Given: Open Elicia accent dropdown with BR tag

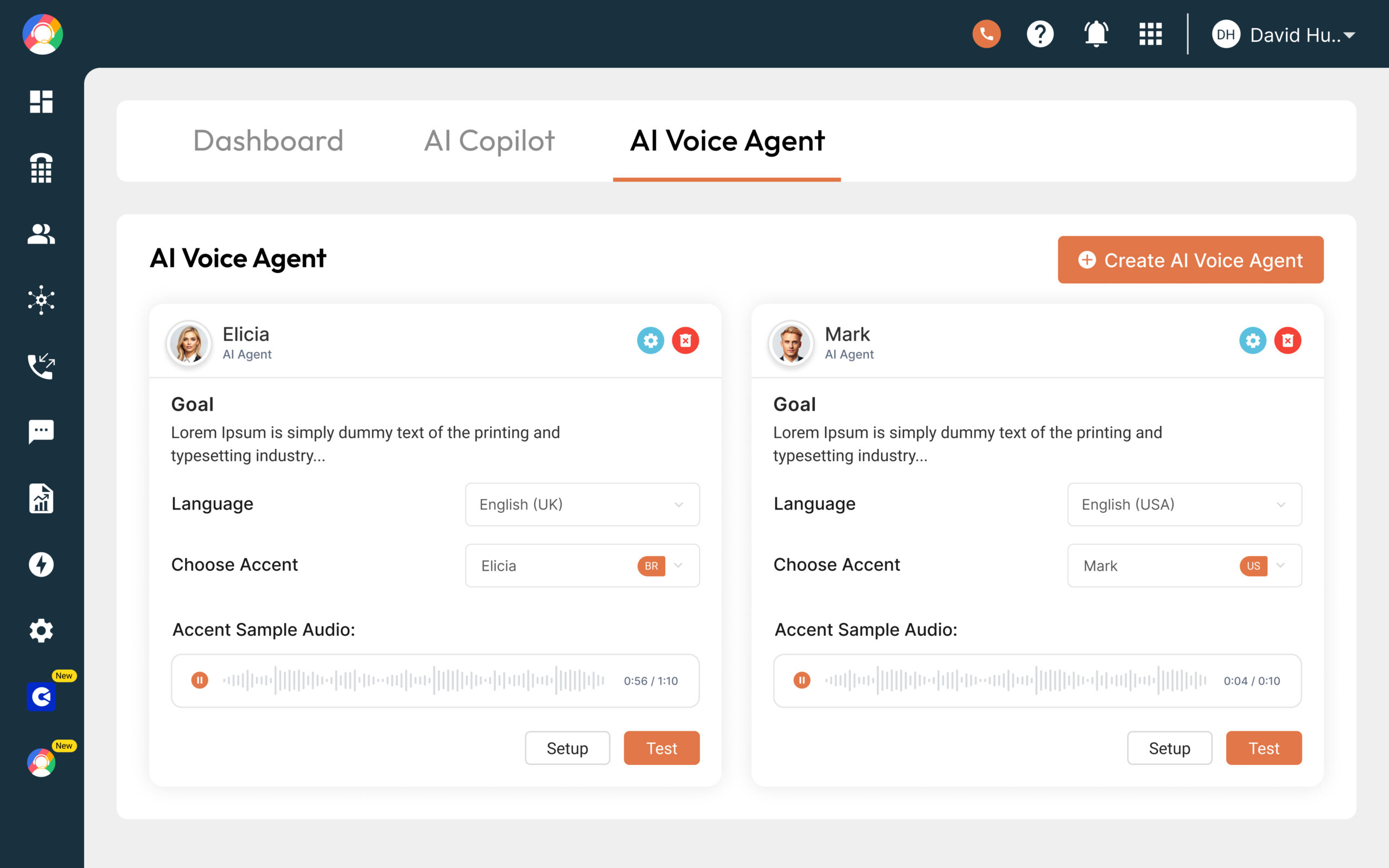Looking at the screenshot, I should click(x=582, y=565).
